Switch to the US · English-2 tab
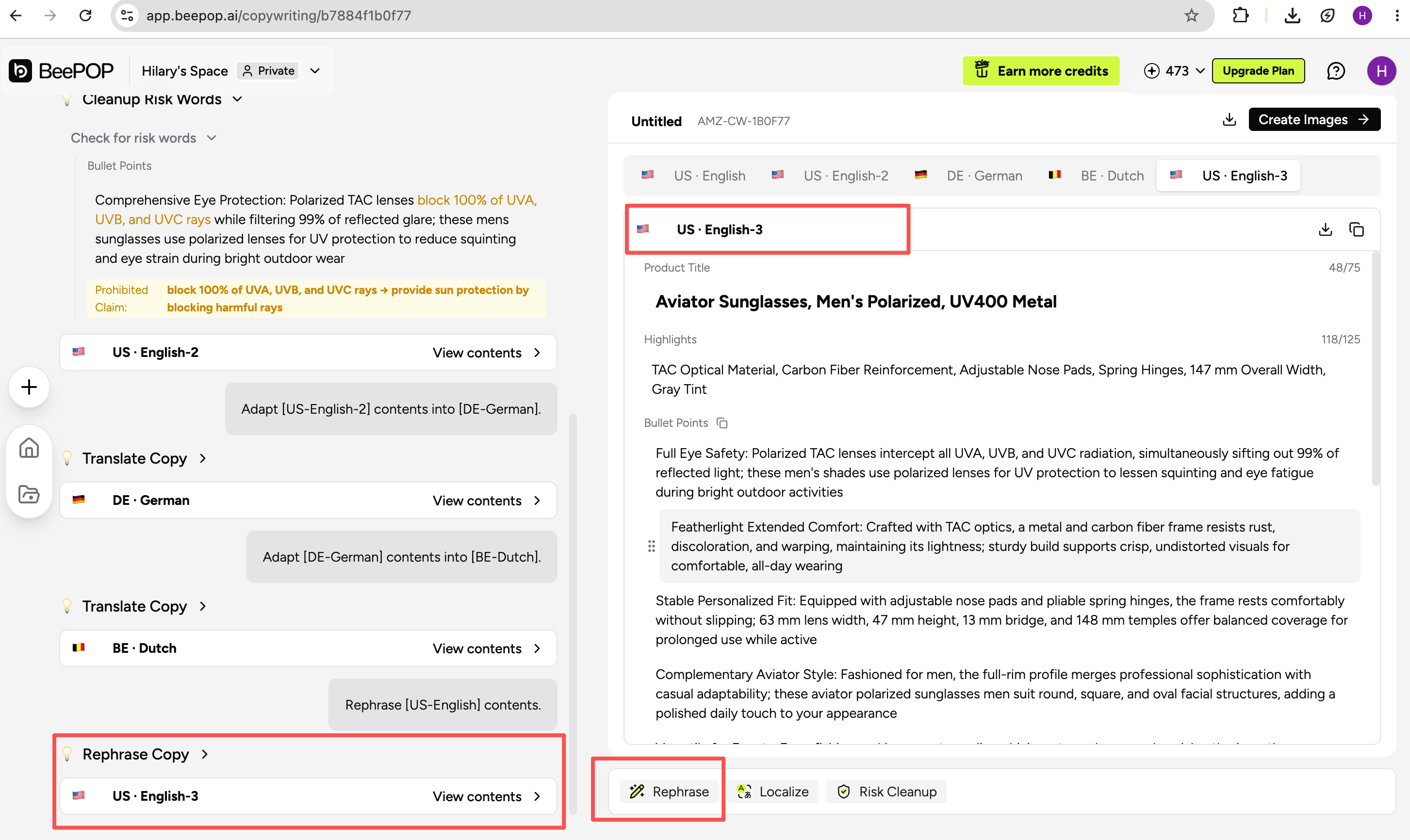 click(x=830, y=176)
